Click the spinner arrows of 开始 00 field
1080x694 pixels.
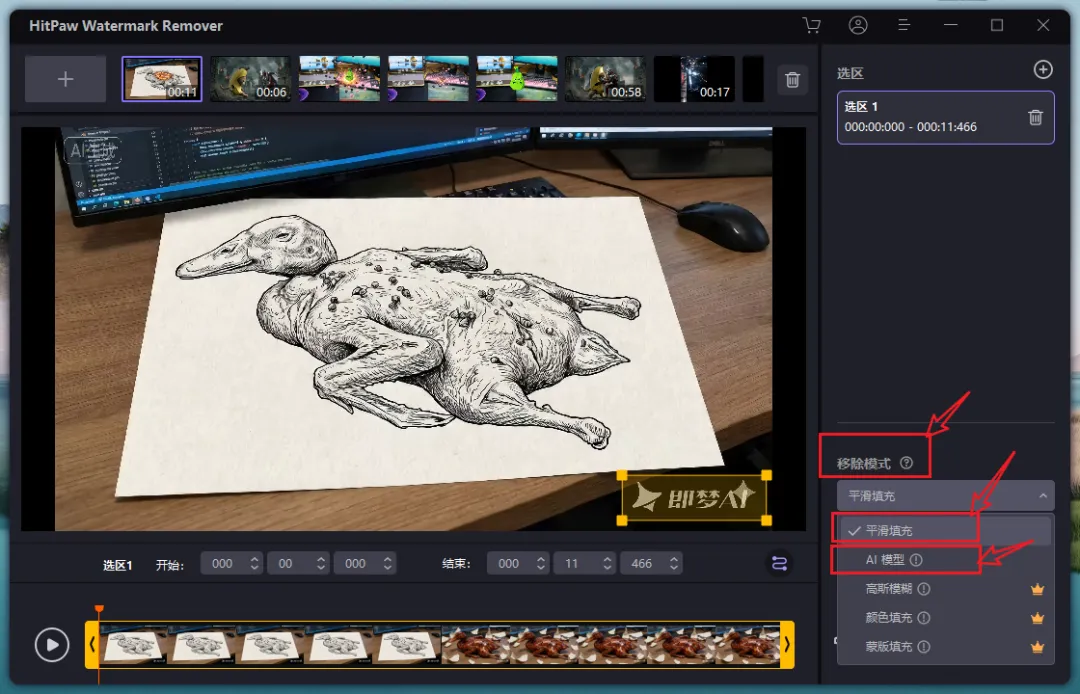coord(320,563)
